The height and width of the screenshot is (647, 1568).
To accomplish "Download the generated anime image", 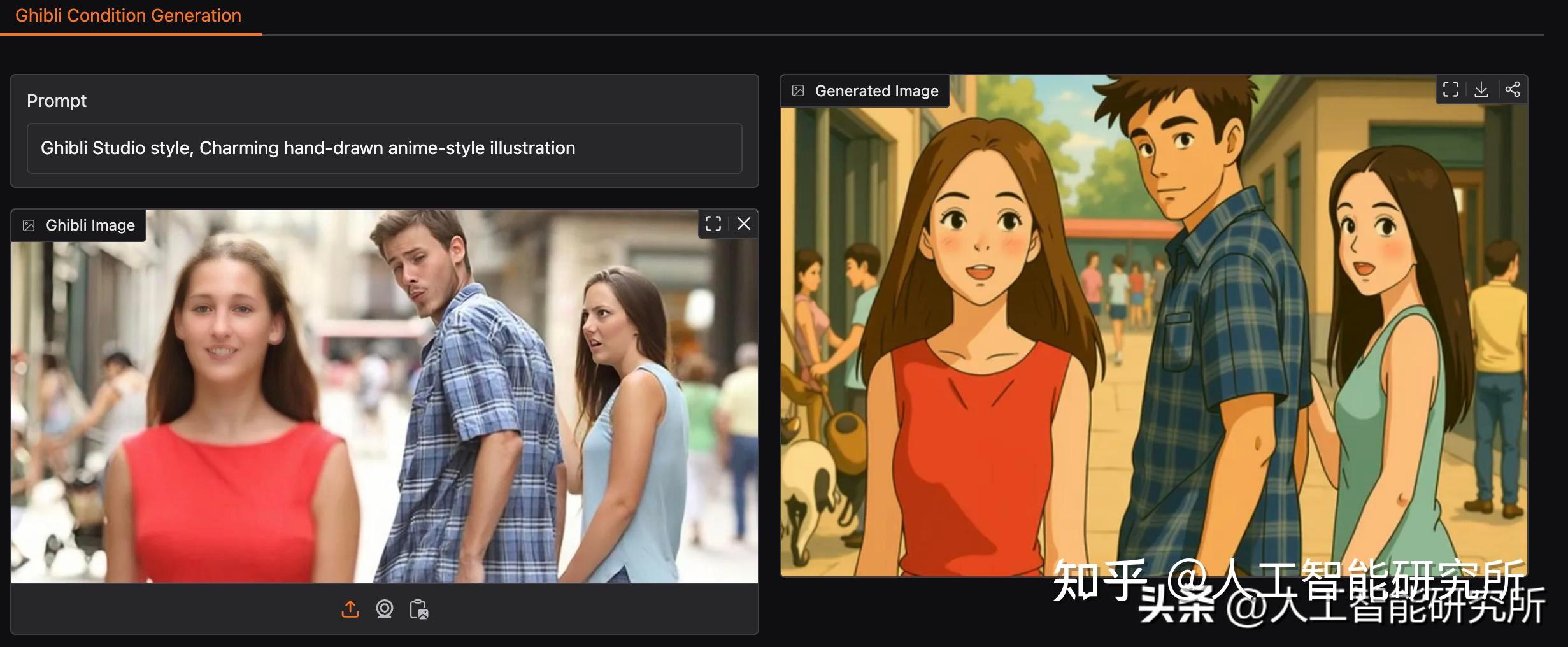I will 1482,89.
